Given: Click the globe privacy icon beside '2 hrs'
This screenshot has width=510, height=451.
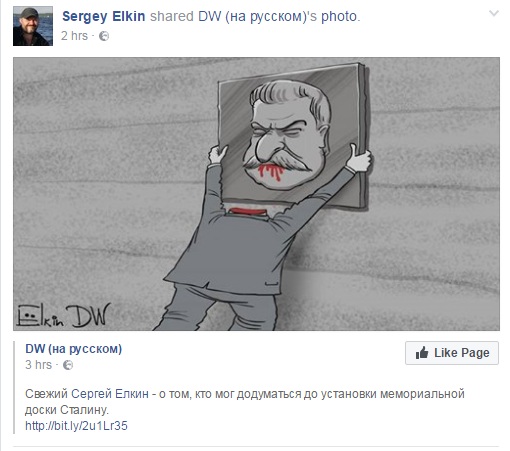Looking at the screenshot, I should [x=104, y=36].
